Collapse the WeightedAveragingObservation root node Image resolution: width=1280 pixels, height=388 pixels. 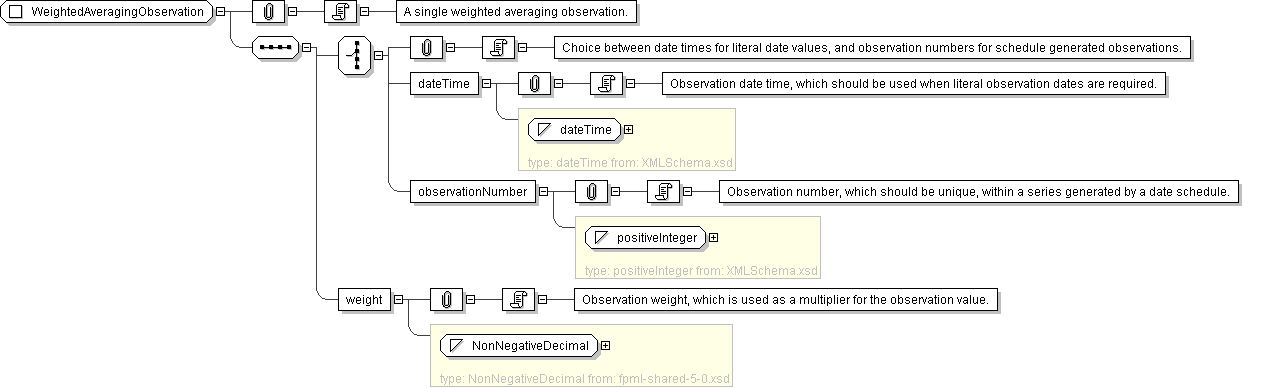pos(220,13)
